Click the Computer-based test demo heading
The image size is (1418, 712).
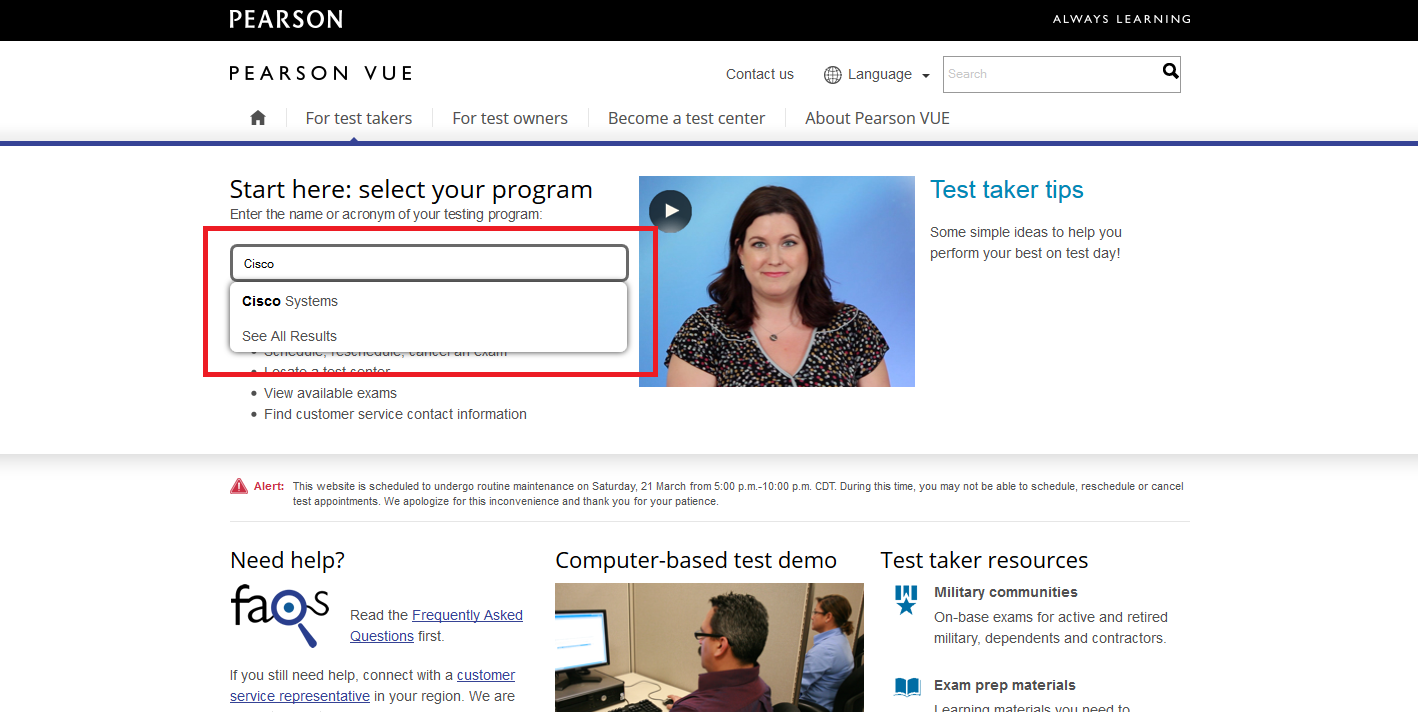(x=696, y=560)
